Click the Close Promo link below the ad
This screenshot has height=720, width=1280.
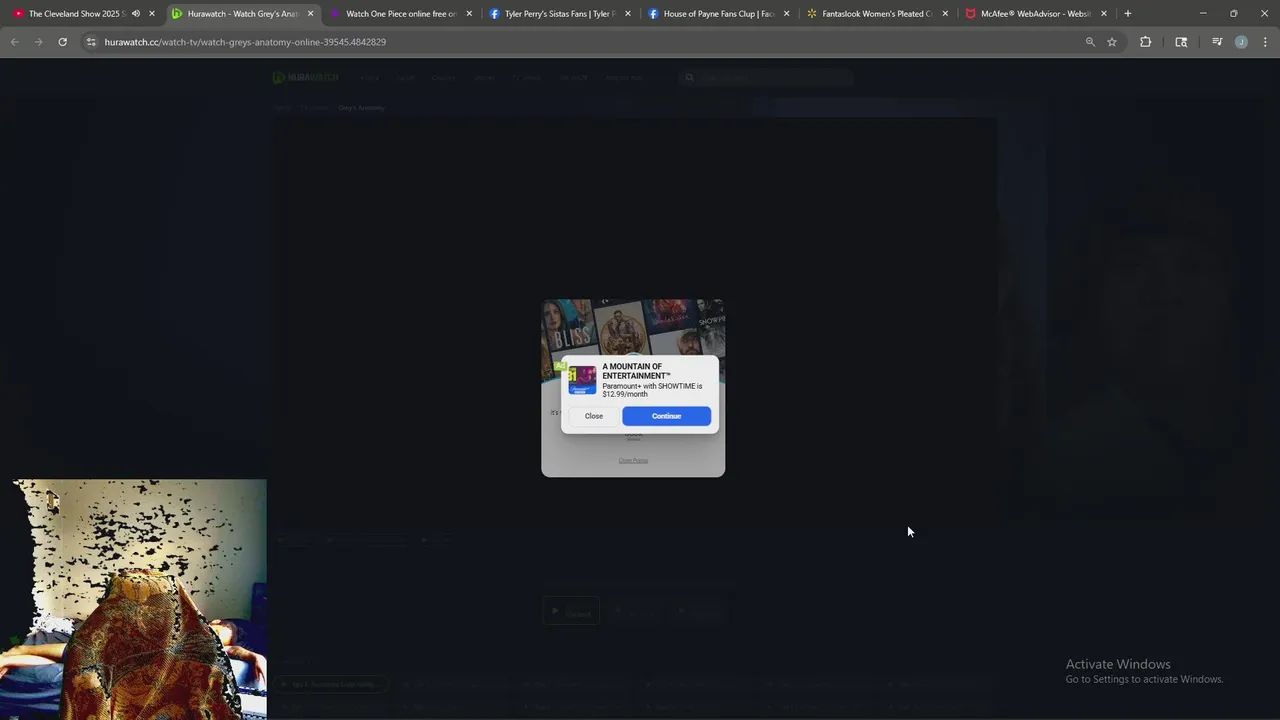pyautogui.click(x=633, y=461)
